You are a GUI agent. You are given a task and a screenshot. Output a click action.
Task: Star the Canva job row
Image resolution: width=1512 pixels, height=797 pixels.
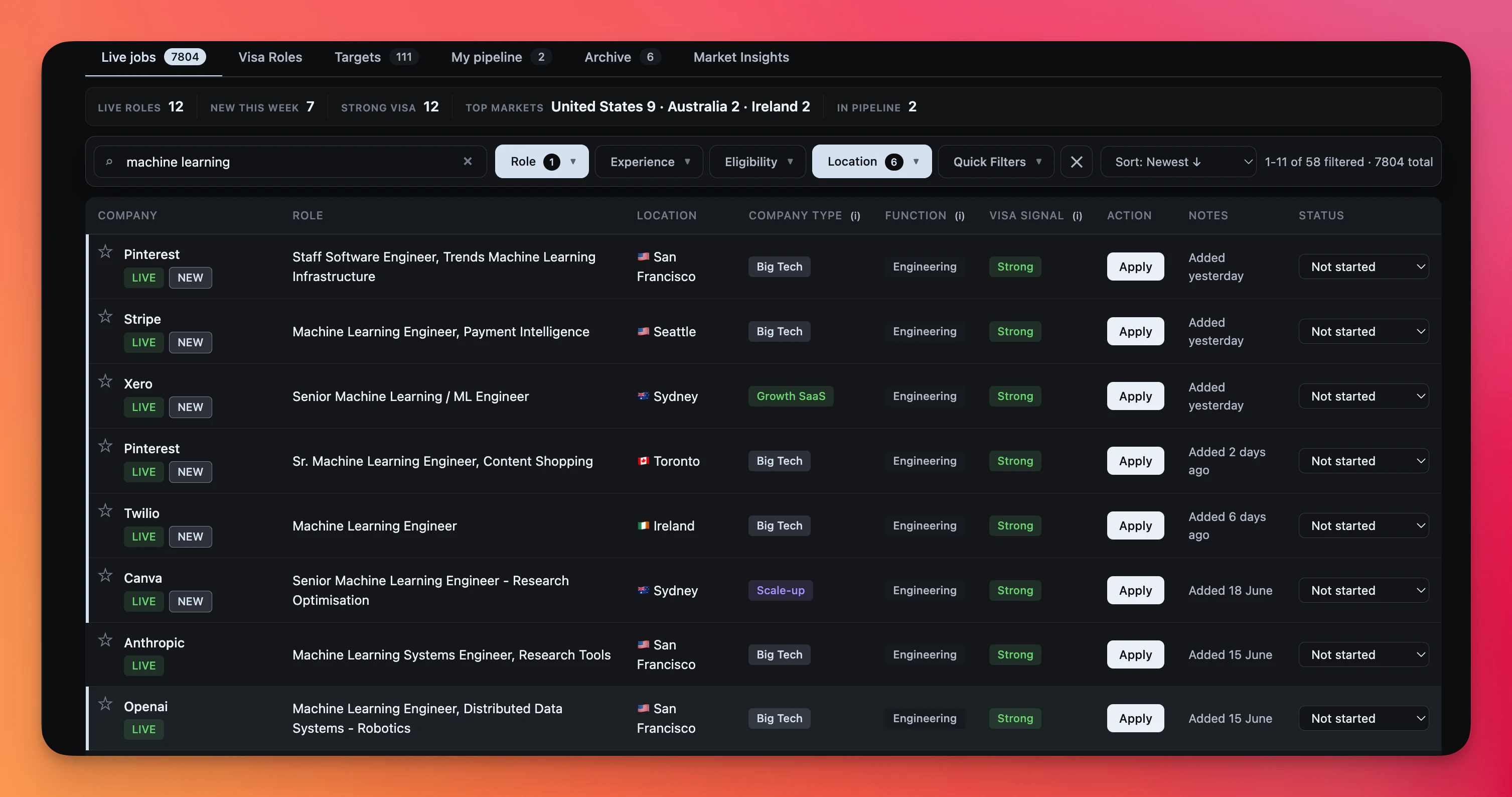click(x=105, y=574)
